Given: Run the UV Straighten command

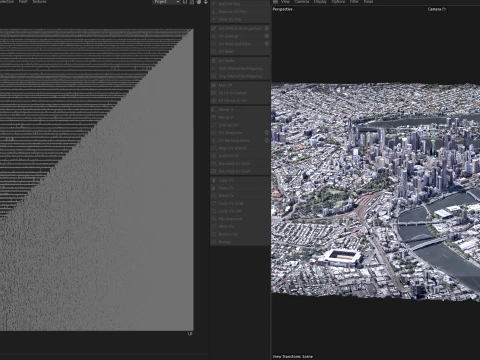Looking at the screenshot, I should [x=237, y=133].
